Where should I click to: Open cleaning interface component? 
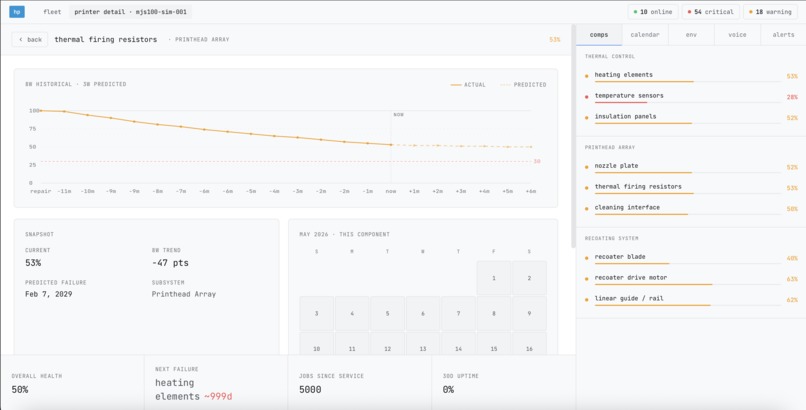(691, 209)
